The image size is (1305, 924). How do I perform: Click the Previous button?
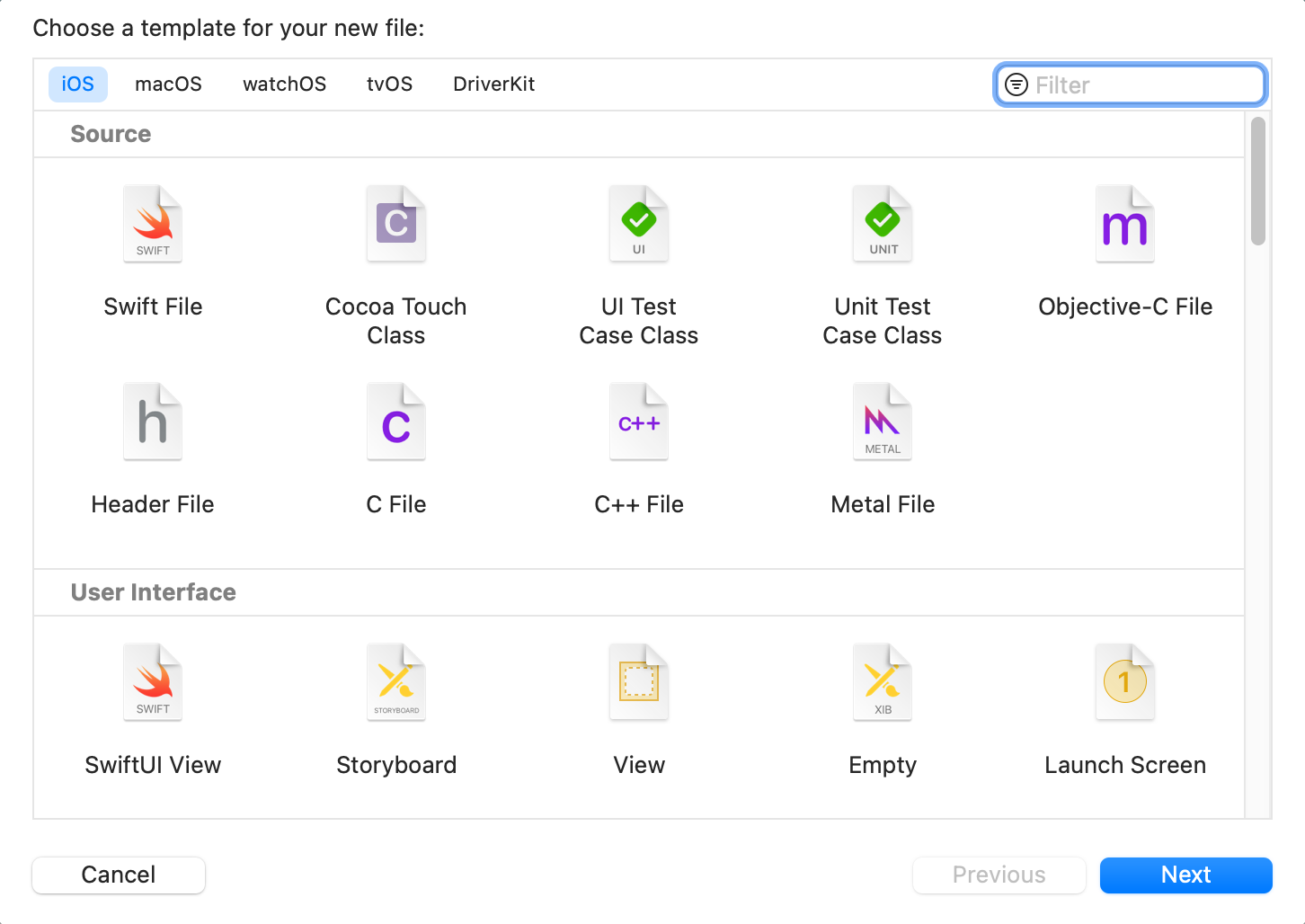[999, 875]
